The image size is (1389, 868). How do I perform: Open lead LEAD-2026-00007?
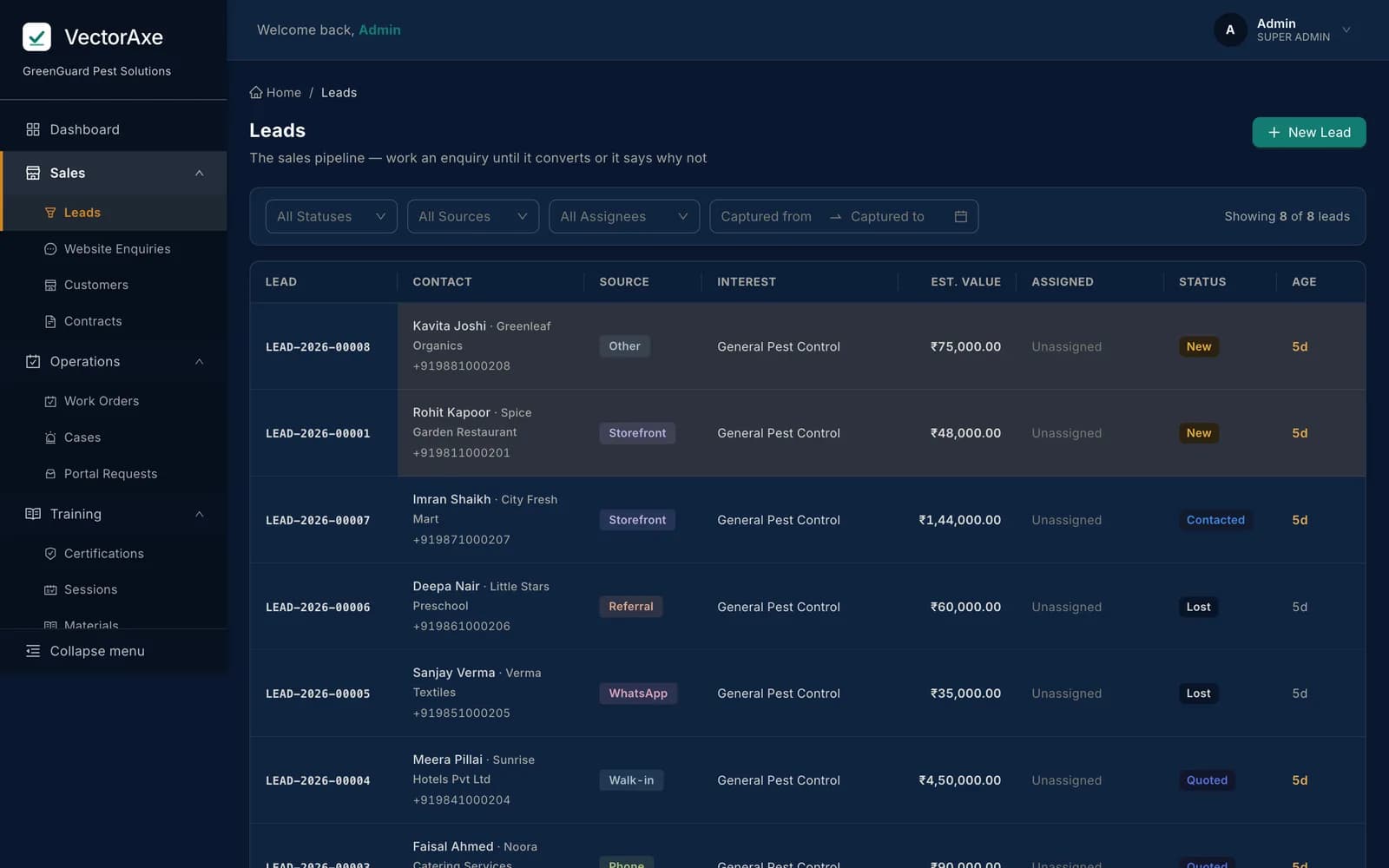tap(318, 521)
